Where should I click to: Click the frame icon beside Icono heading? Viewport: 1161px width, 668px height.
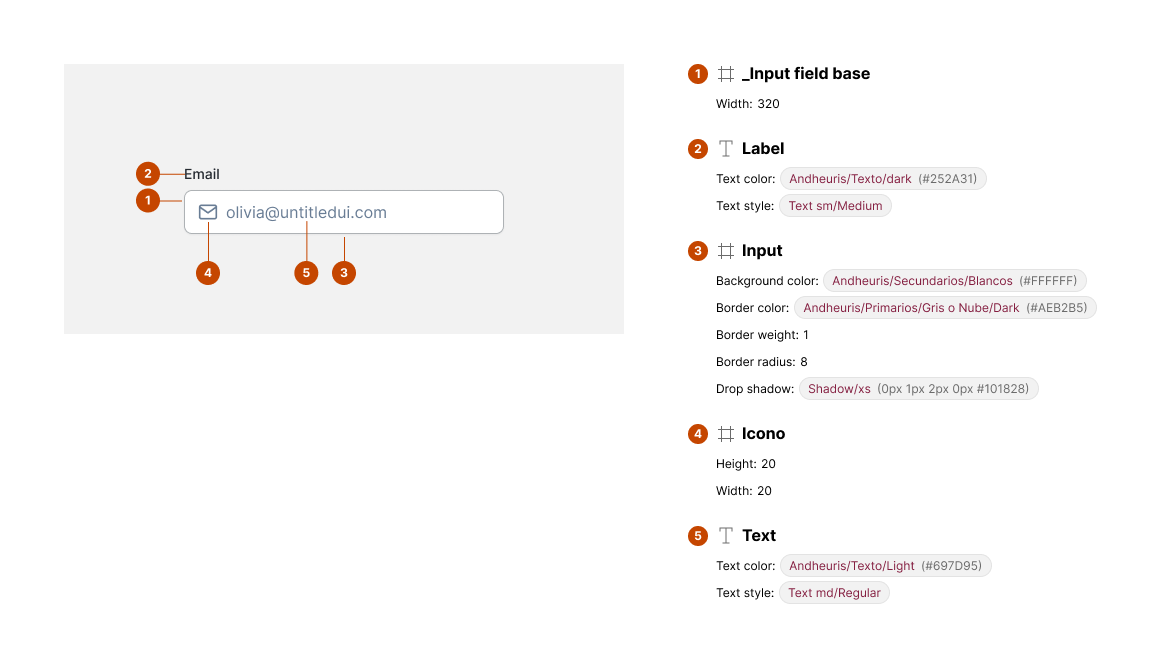pyautogui.click(x=726, y=434)
